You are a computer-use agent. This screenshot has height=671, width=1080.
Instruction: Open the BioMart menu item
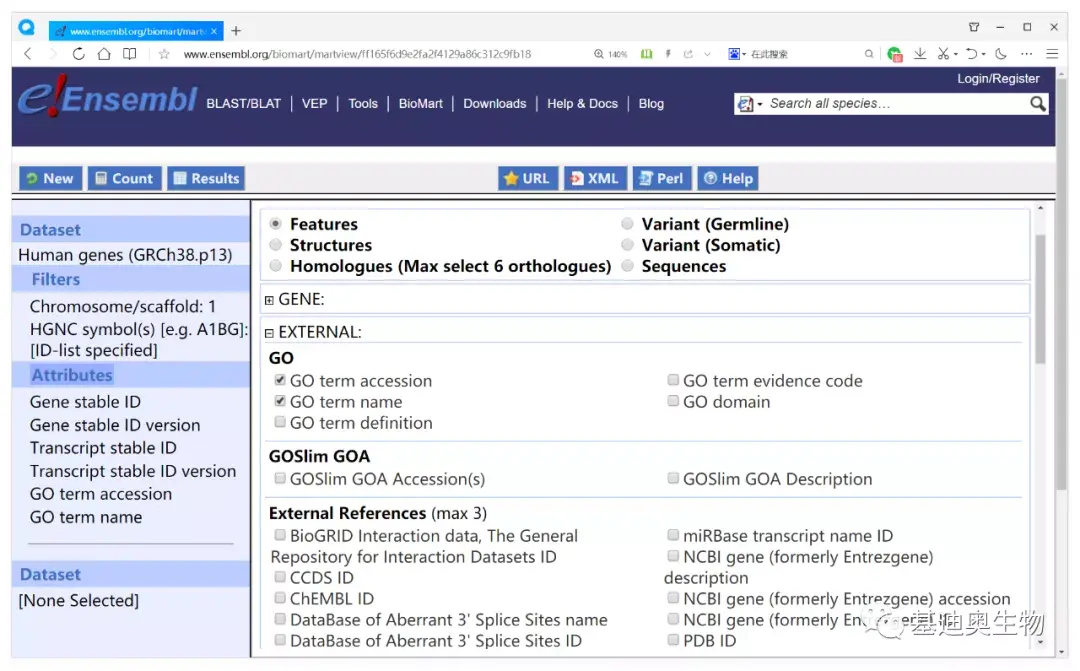tap(420, 103)
